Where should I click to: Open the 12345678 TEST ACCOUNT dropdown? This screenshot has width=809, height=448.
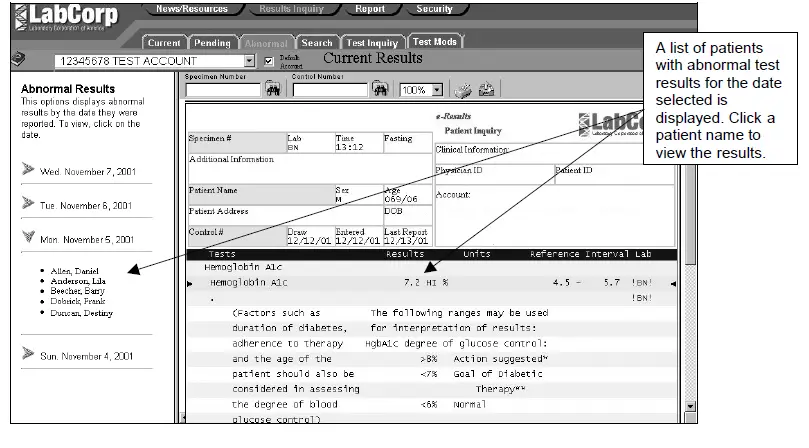tap(250, 61)
